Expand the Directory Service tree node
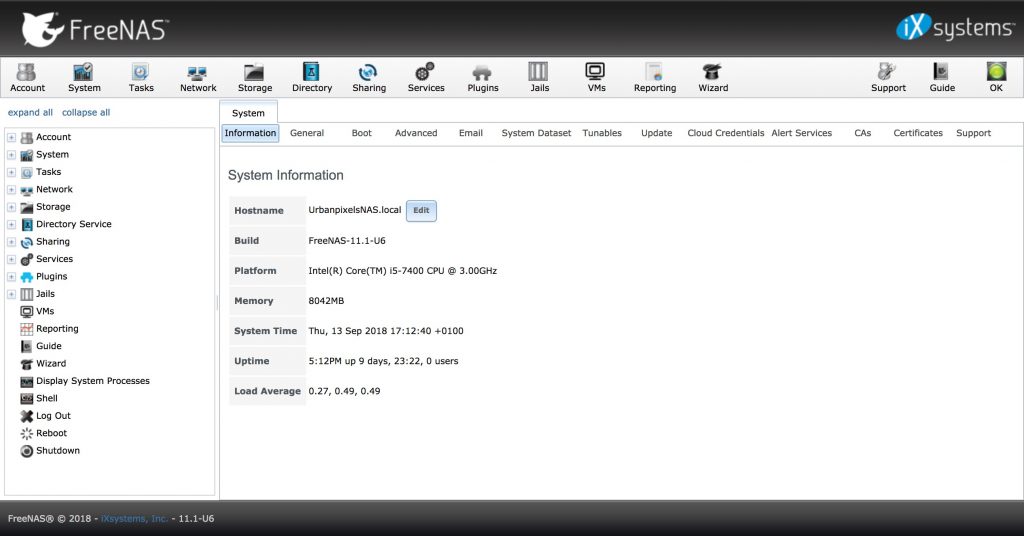 [11, 225]
